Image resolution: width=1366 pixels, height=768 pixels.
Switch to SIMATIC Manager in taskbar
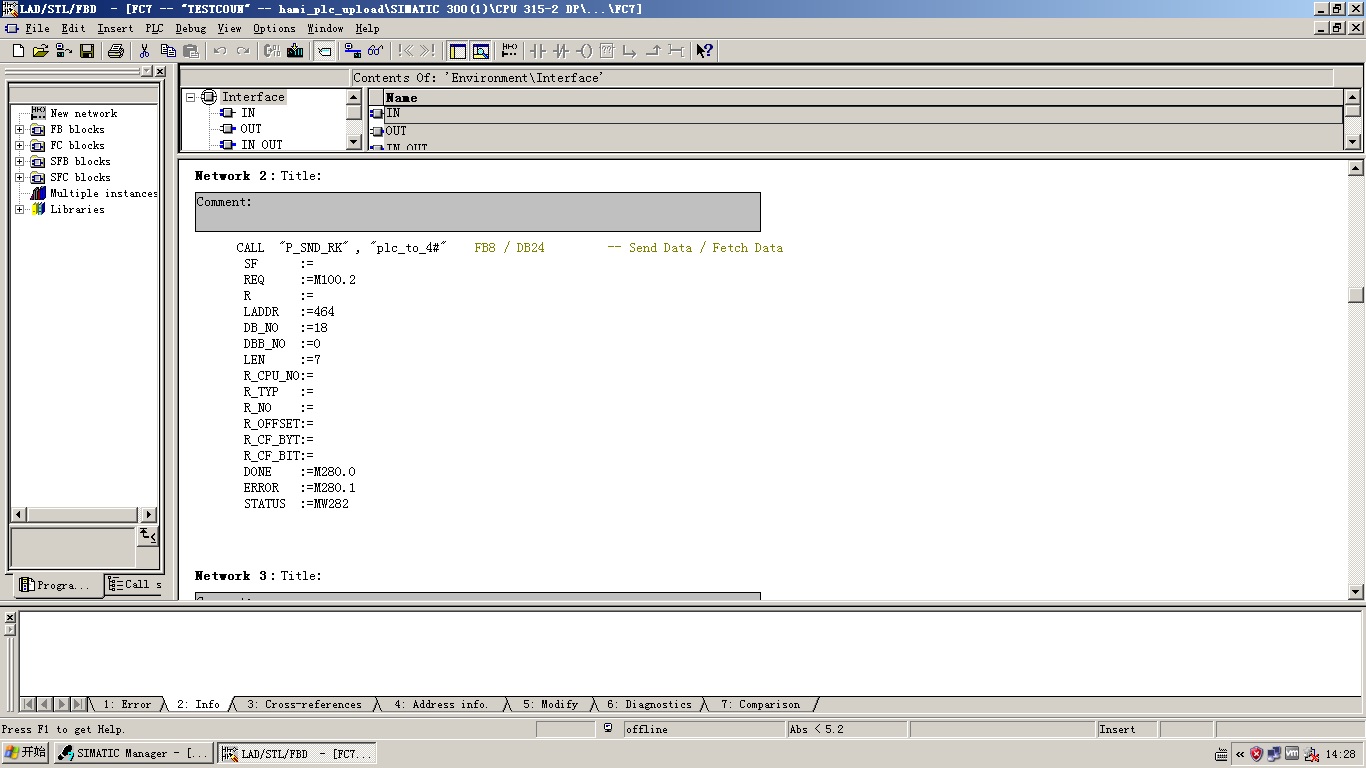point(133,753)
